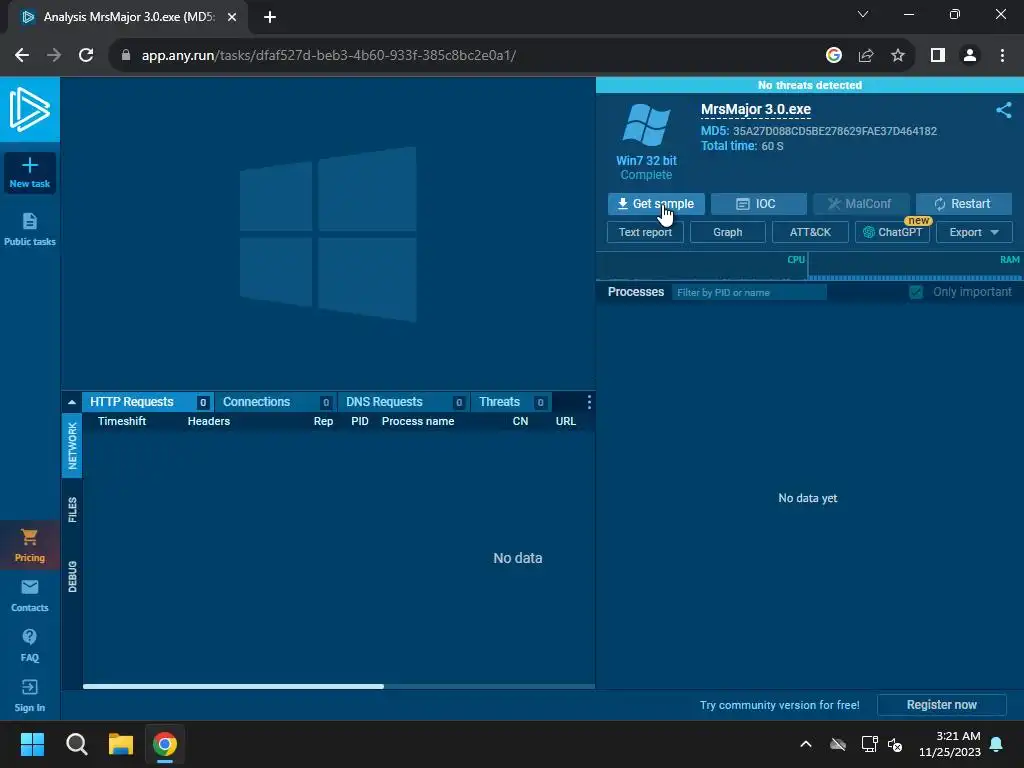Click the MalConf button

[x=860, y=204]
